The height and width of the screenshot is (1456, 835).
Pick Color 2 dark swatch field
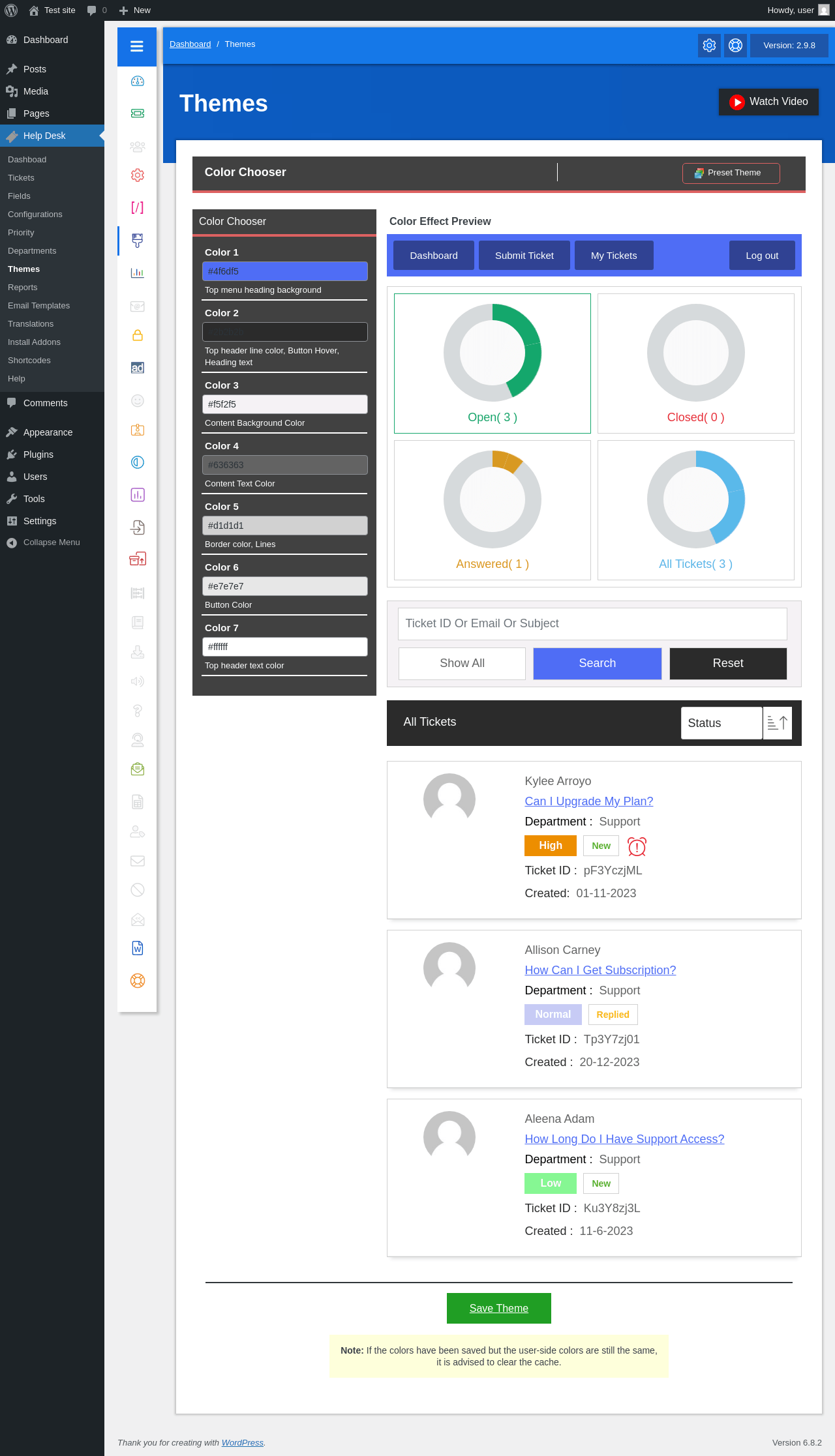point(285,332)
